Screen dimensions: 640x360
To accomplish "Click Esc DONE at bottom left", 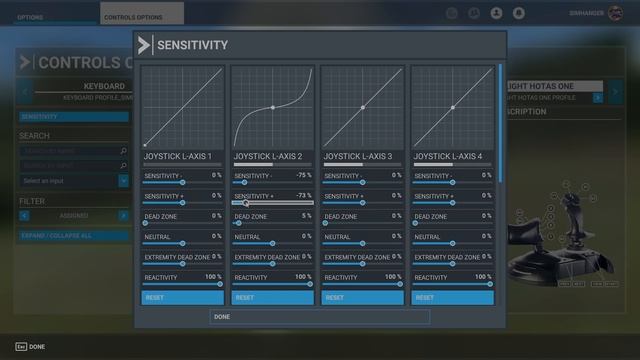I will tap(30, 347).
